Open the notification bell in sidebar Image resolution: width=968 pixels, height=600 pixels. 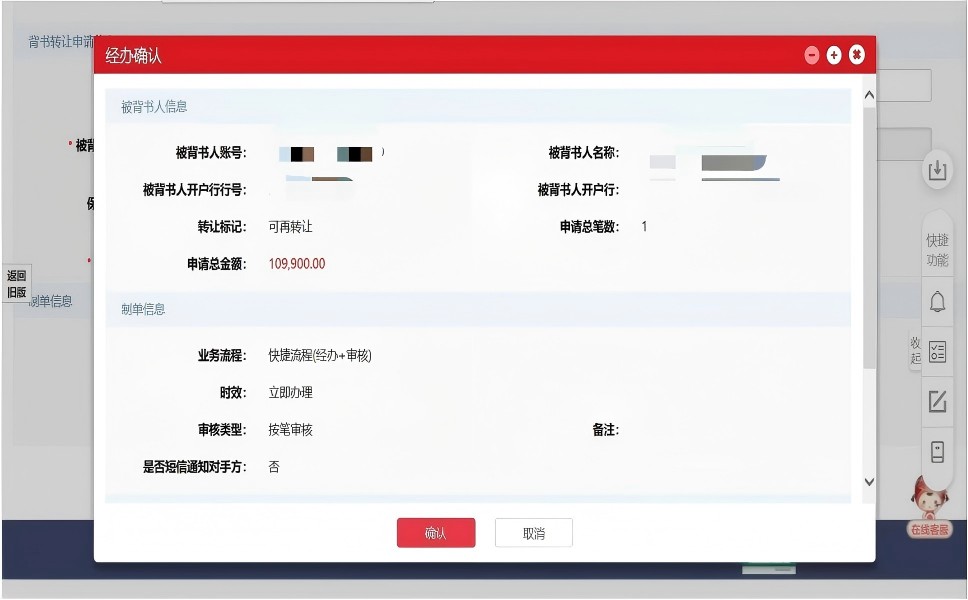coord(937,301)
